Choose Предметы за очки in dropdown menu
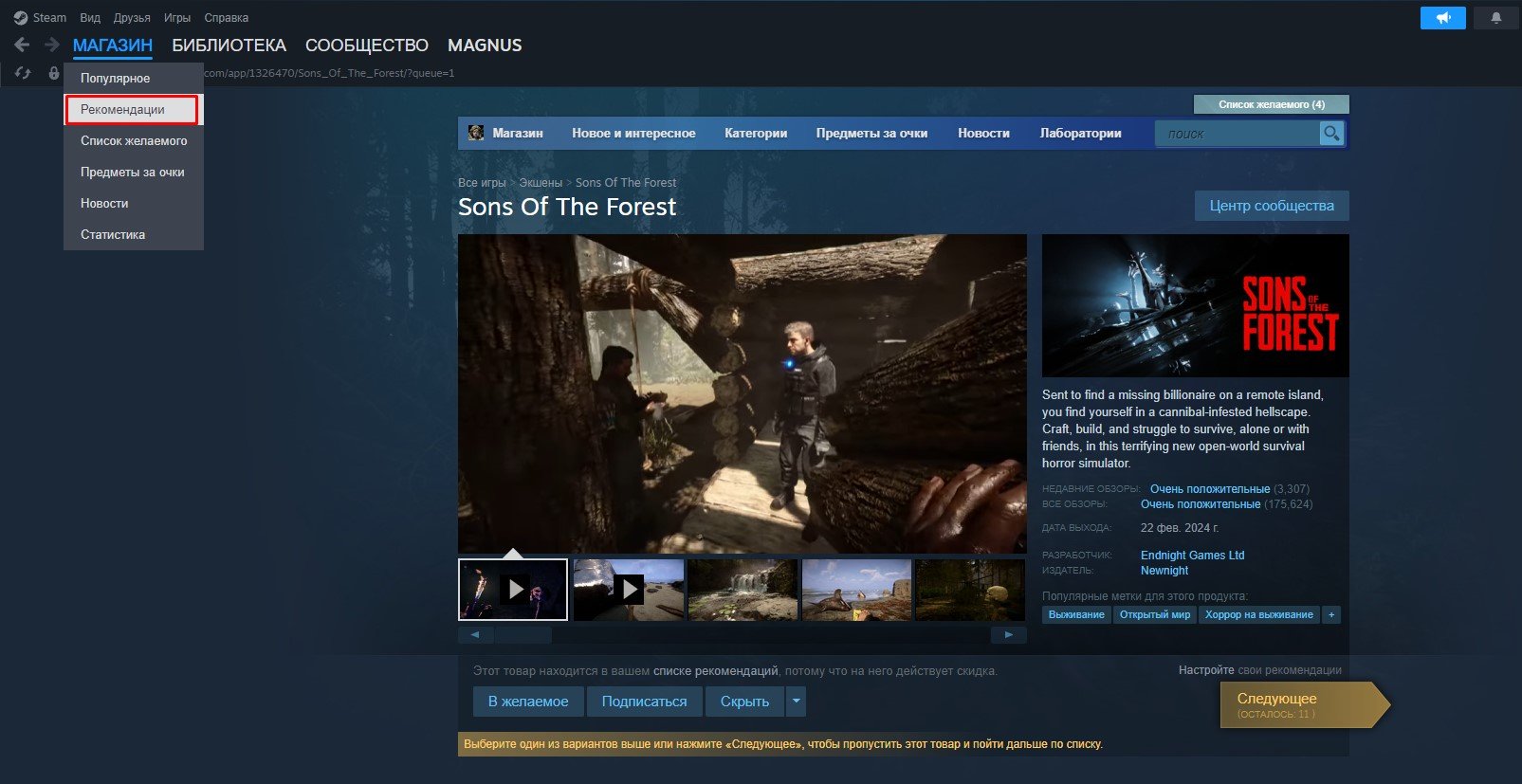 click(x=134, y=172)
